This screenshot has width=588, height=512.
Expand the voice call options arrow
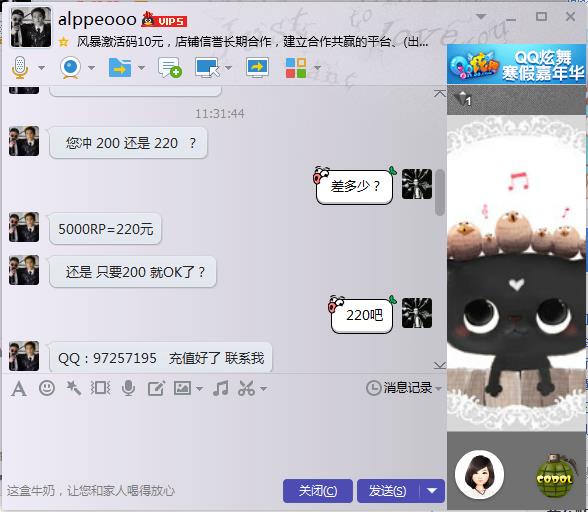[x=42, y=68]
